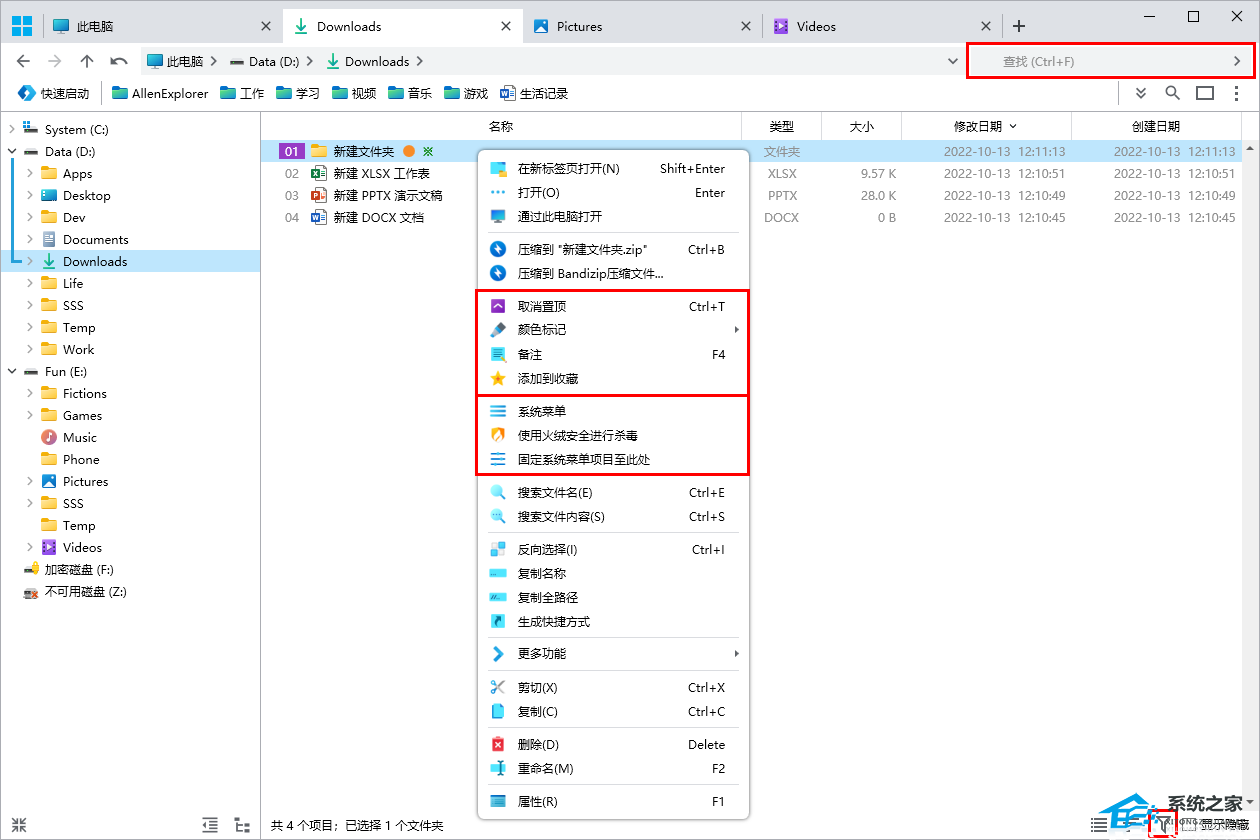Go back with the left arrow button
Viewport: 1260px width, 840px height.
24,61
